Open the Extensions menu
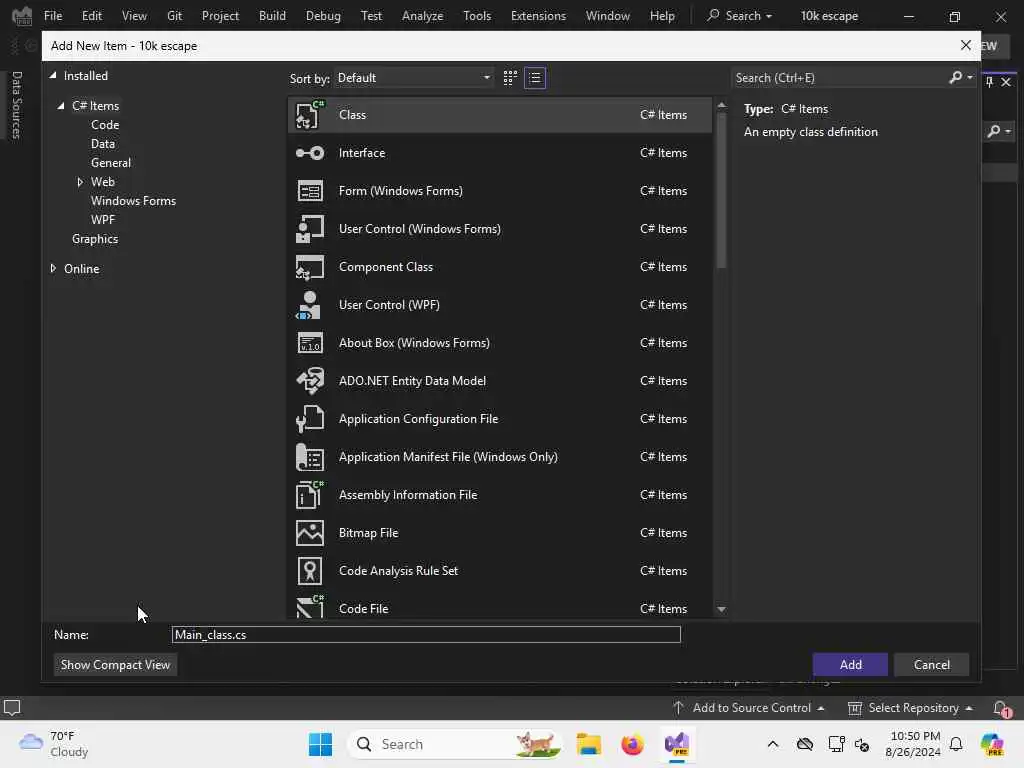The height and width of the screenshot is (768, 1024). click(537, 16)
